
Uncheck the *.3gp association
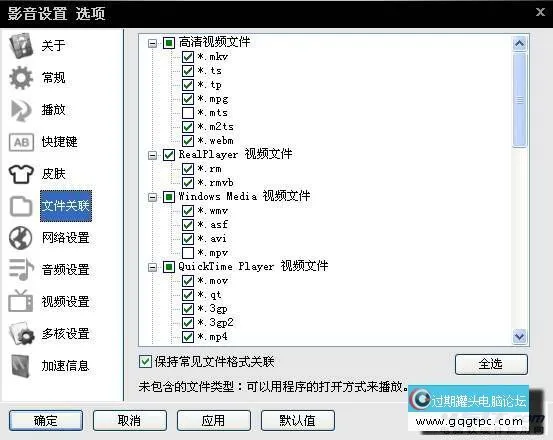188,309
